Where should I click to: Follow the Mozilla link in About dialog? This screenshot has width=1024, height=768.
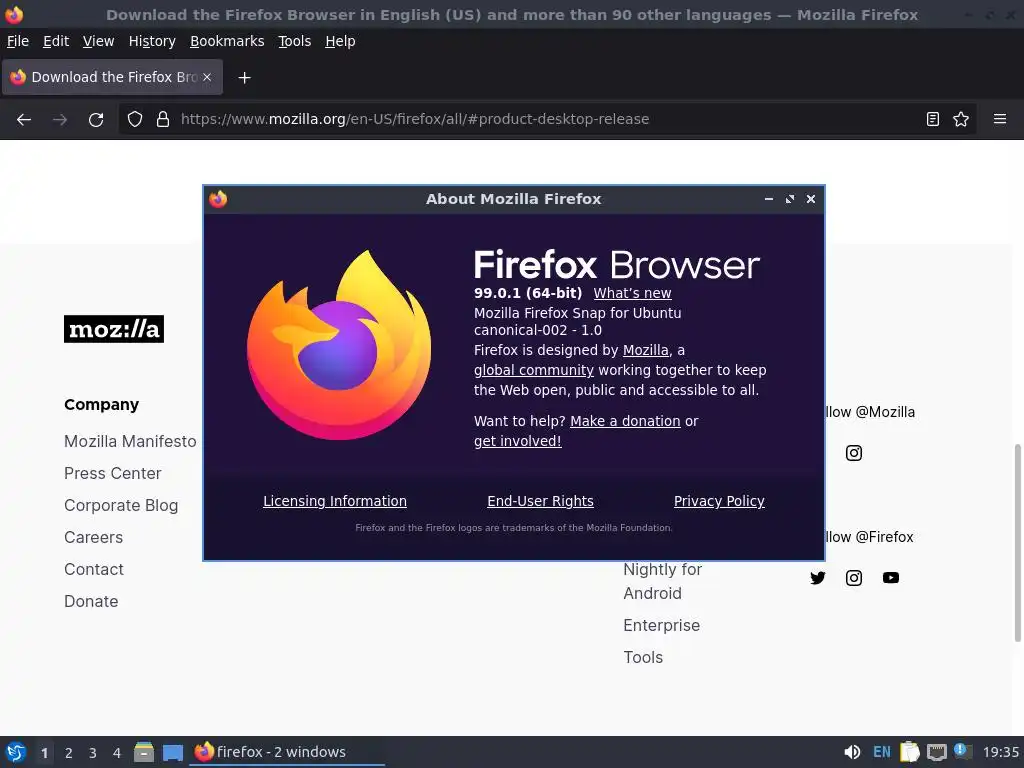[x=646, y=350]
